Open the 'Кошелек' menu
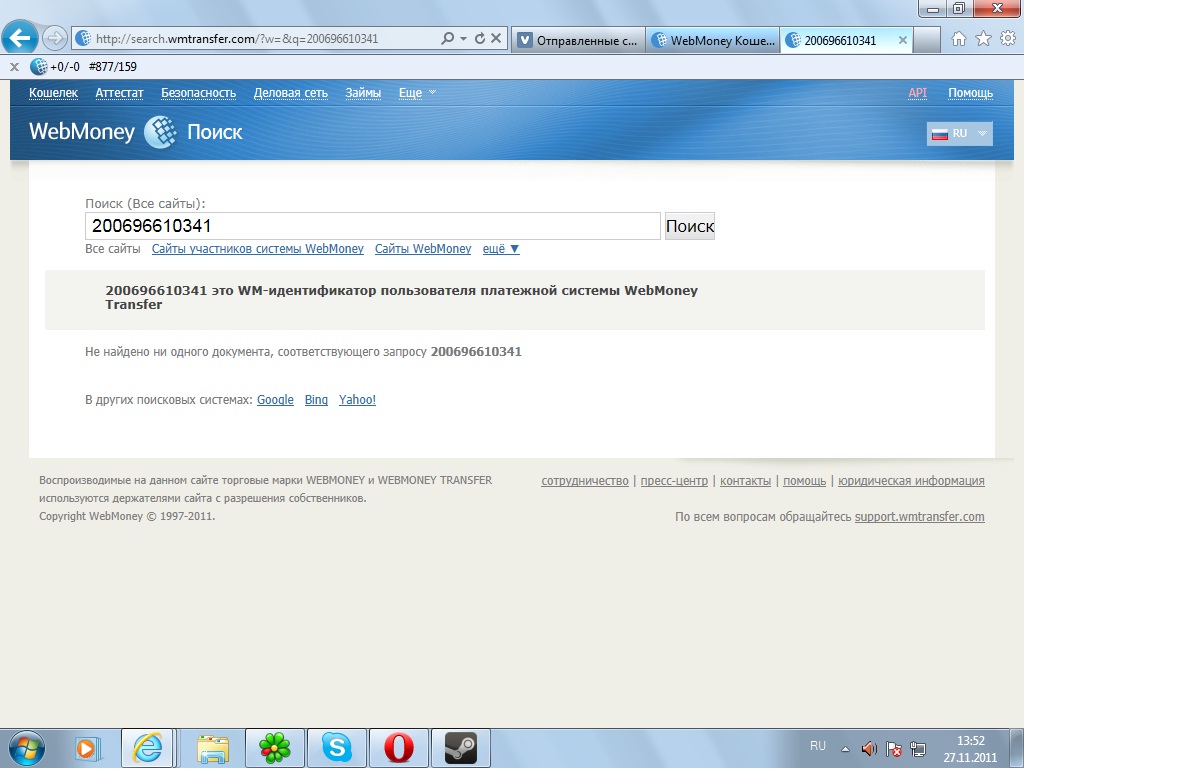This screenshot has width=1200, height=772. (53, 93)
